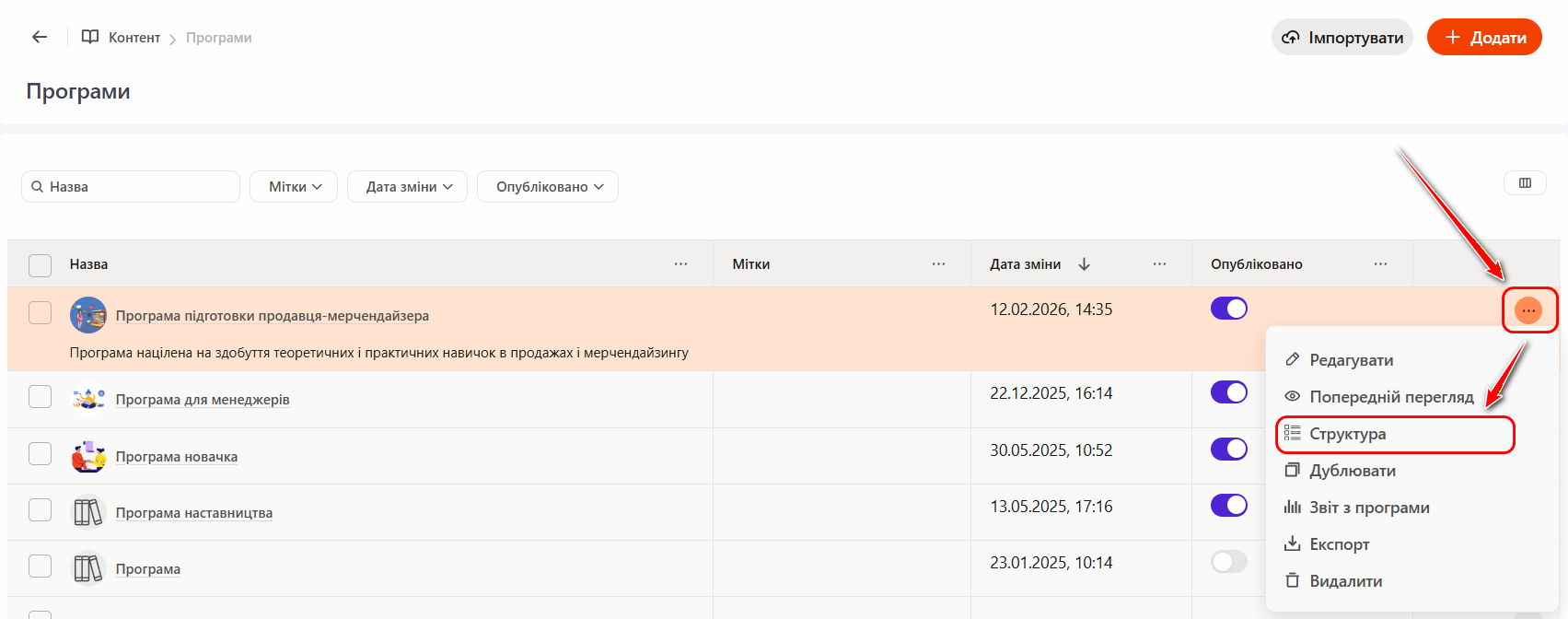The image size is (1568, 619).
Task: Expand the Мітки filter dropdown
Action: pyautogui.click(x=294, y=187)
